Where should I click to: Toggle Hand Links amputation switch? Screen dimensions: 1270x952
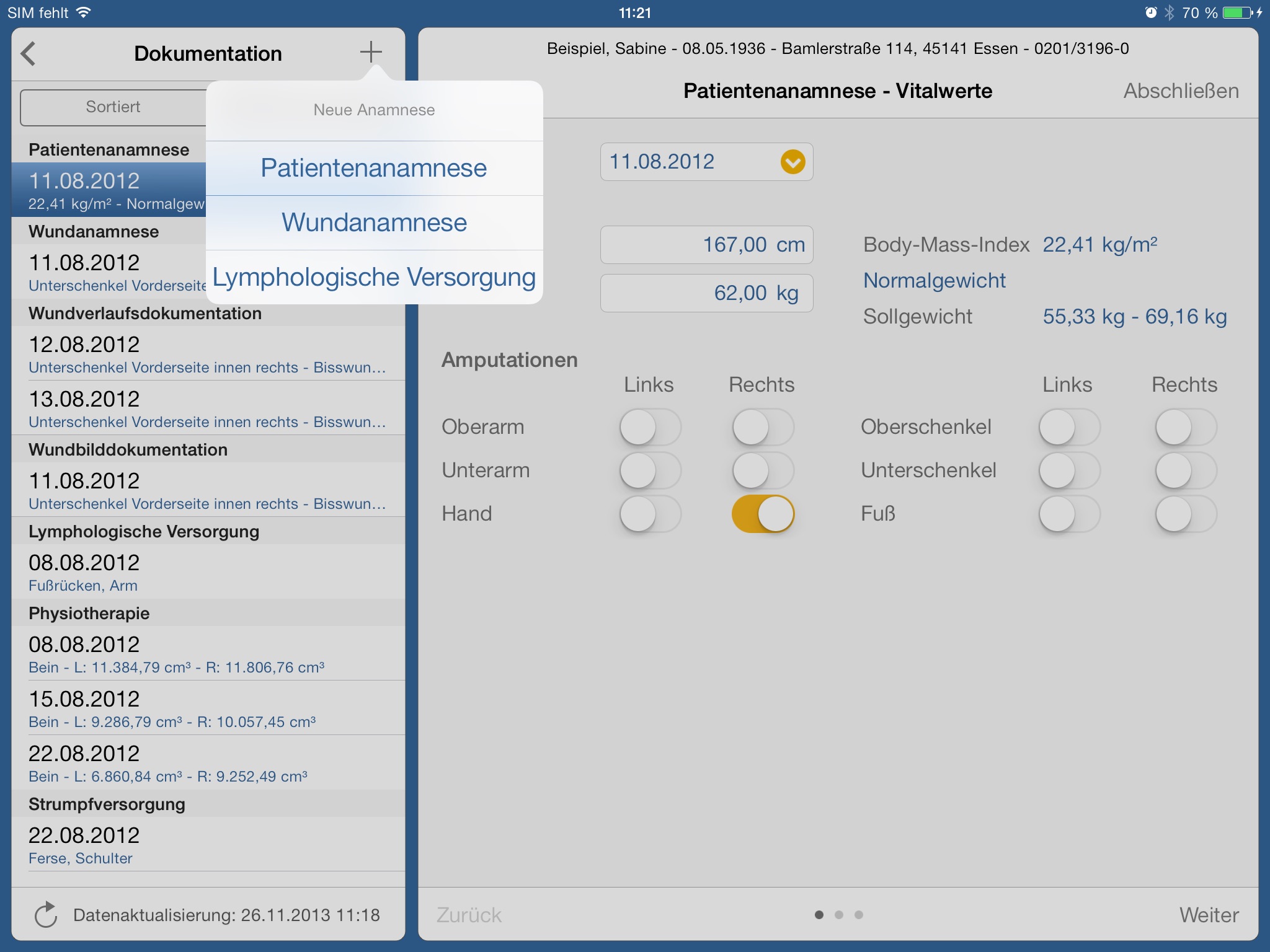coord(650,514)
